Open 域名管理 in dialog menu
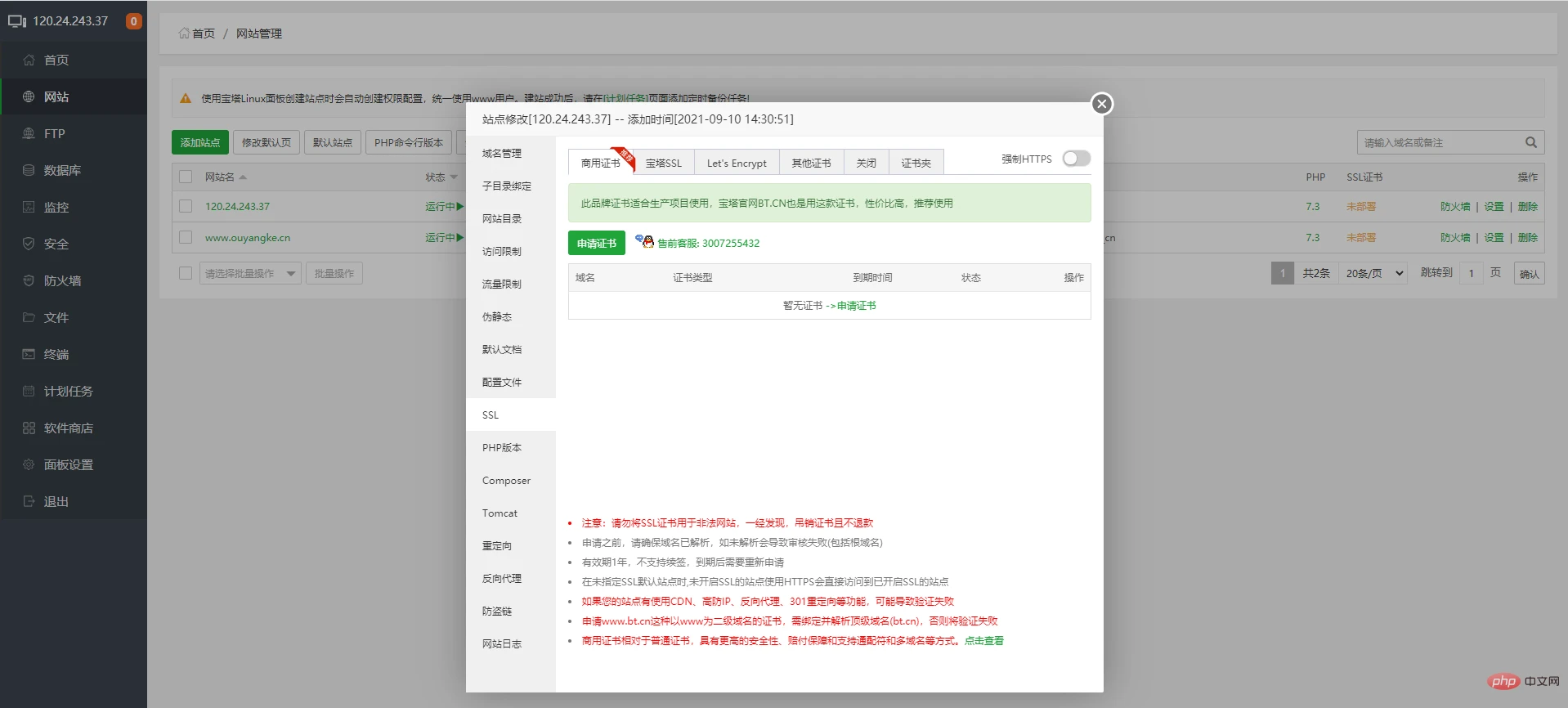1568x708 pixels. pyautogui.click(x=511, y=153)
